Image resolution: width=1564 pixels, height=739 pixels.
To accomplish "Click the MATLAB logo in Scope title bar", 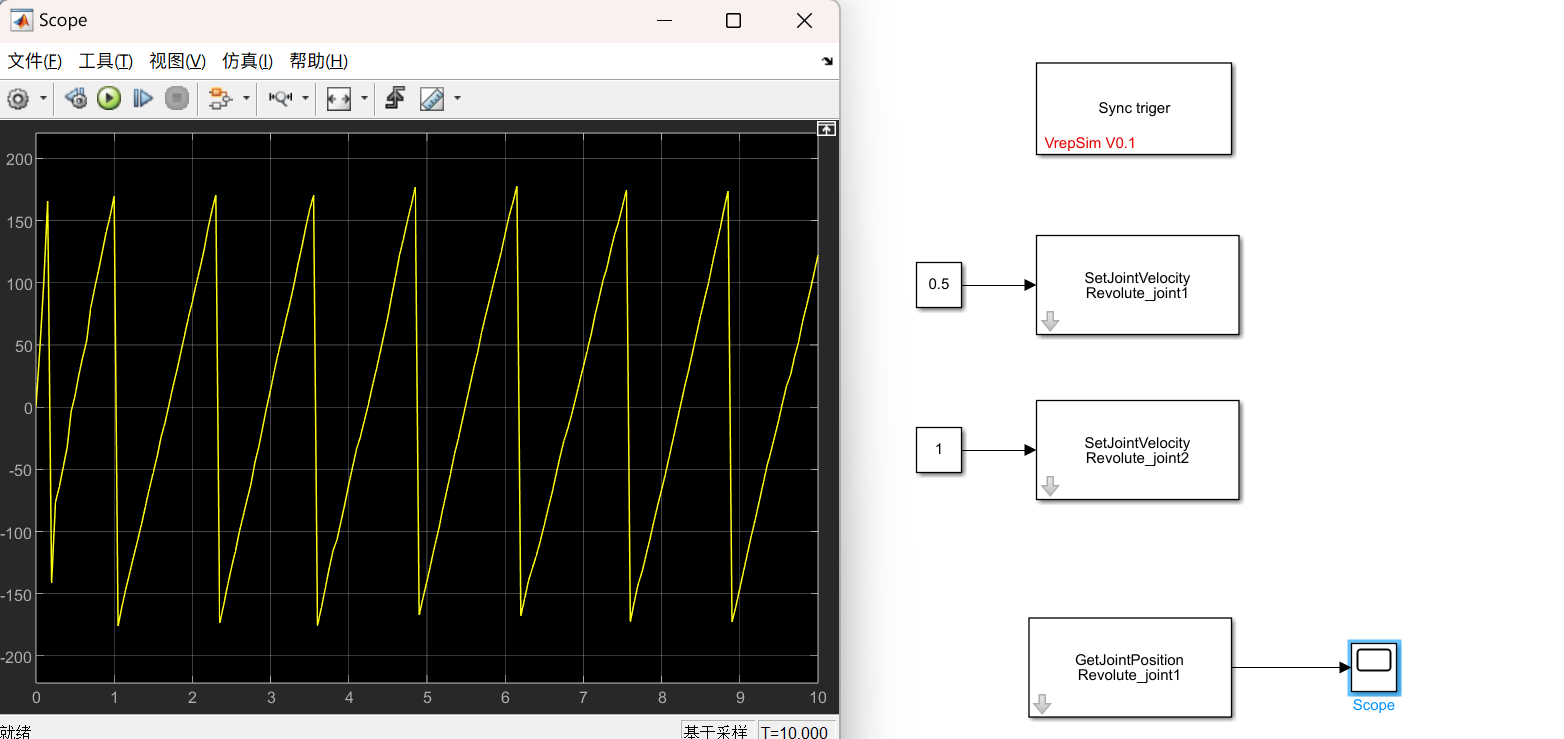I will [20, 20].
